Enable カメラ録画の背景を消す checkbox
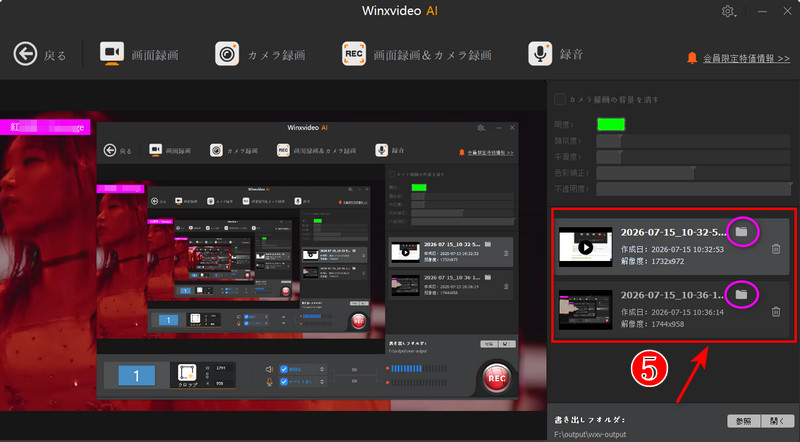This screenshot has width=800, height=442. click(560, 99)
